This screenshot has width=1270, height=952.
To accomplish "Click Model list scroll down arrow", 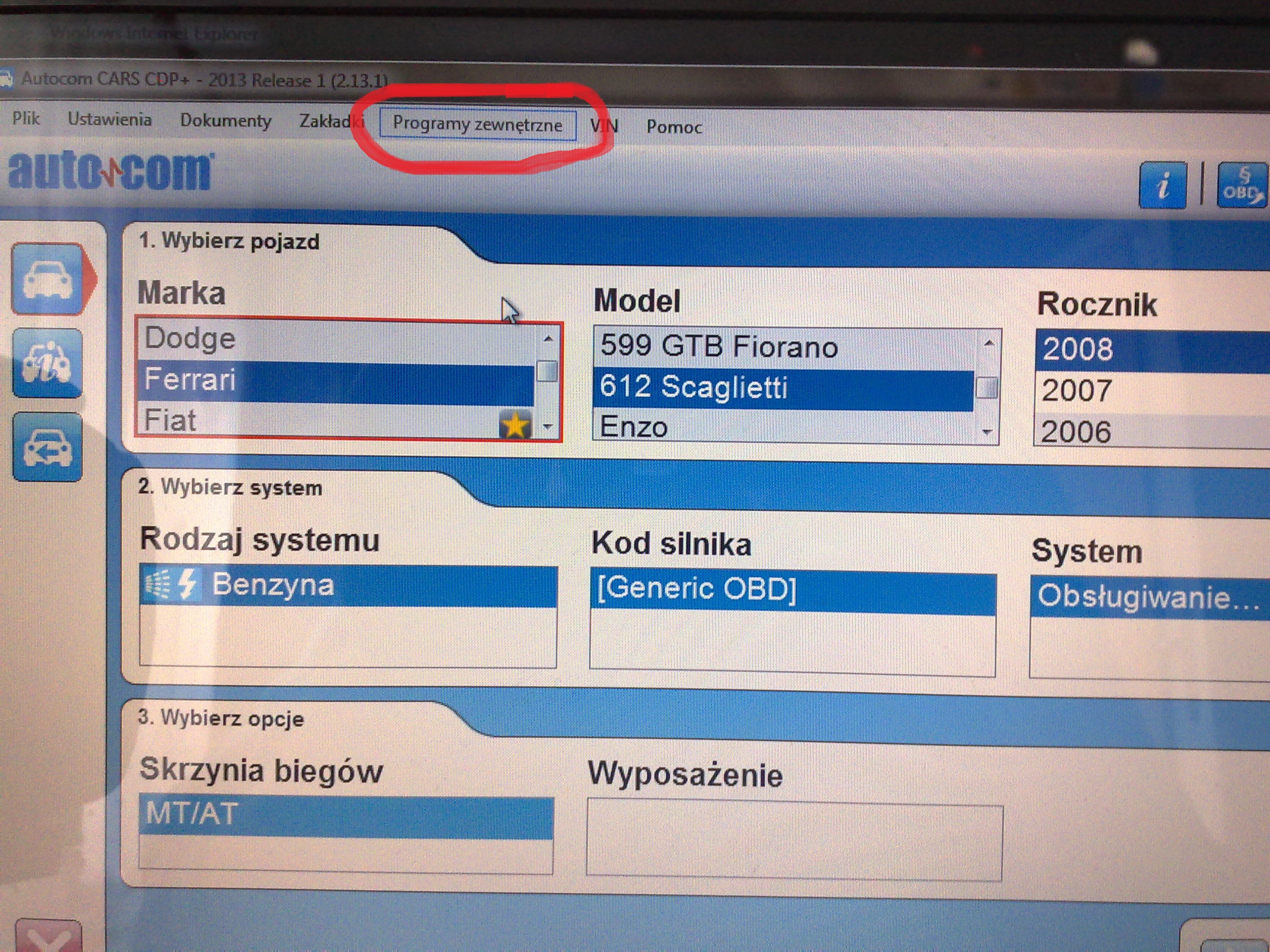I will [x=987, y=431].
